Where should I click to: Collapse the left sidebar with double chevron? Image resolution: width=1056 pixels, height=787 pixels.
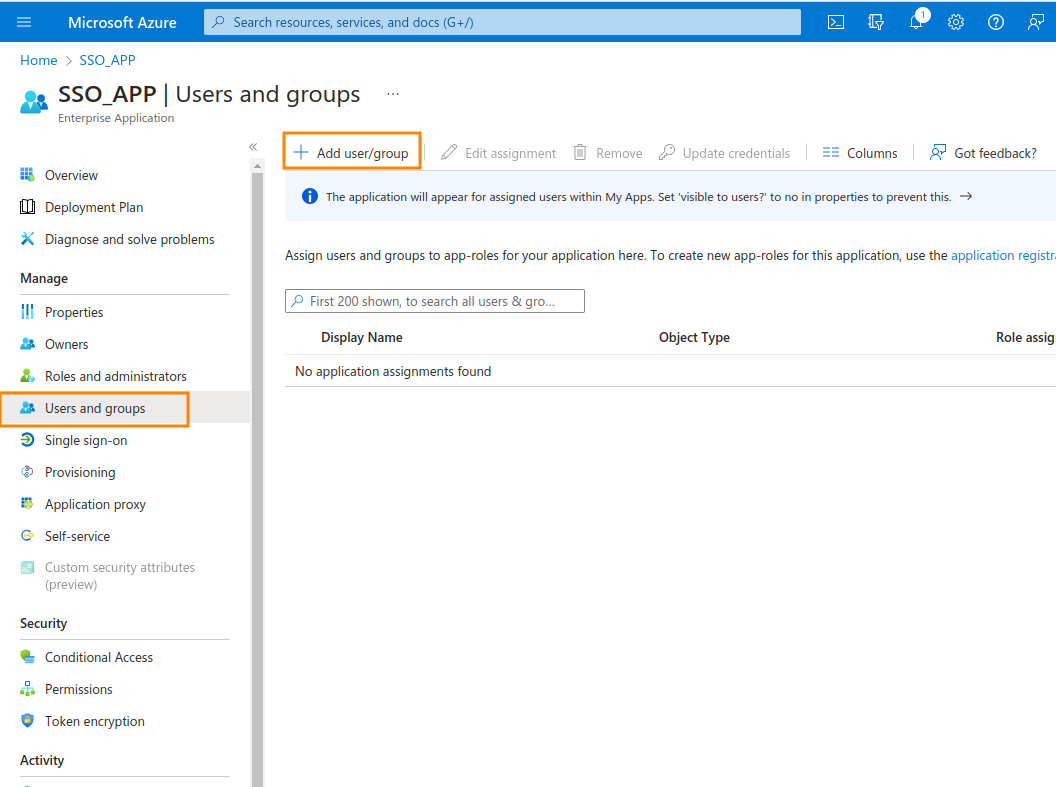coord(253,147)
